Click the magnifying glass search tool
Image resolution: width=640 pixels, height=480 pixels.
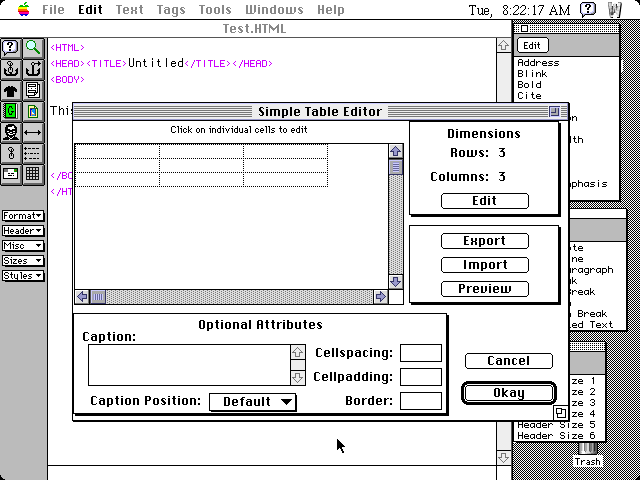[33, 47]
